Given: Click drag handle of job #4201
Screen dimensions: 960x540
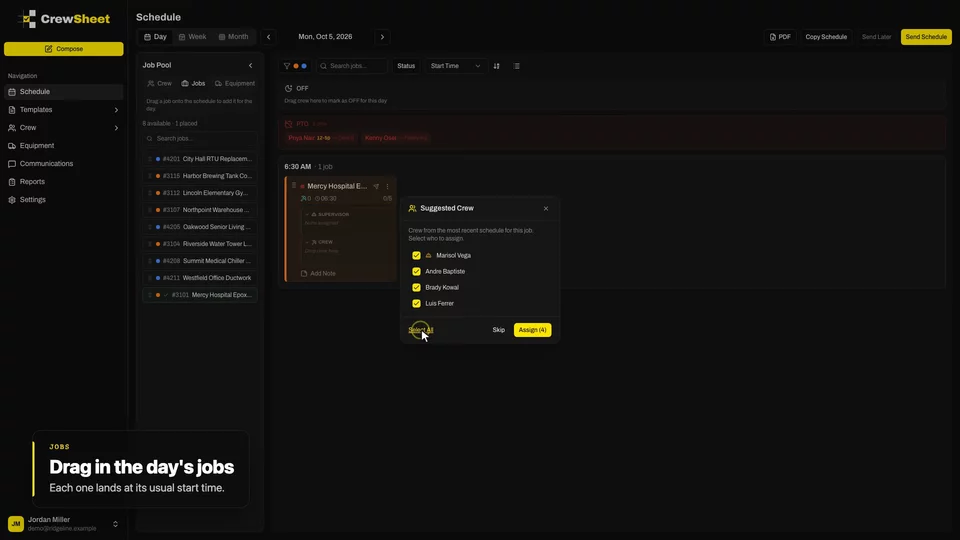Looking at the screenshot, I should [x=150, y=159].
